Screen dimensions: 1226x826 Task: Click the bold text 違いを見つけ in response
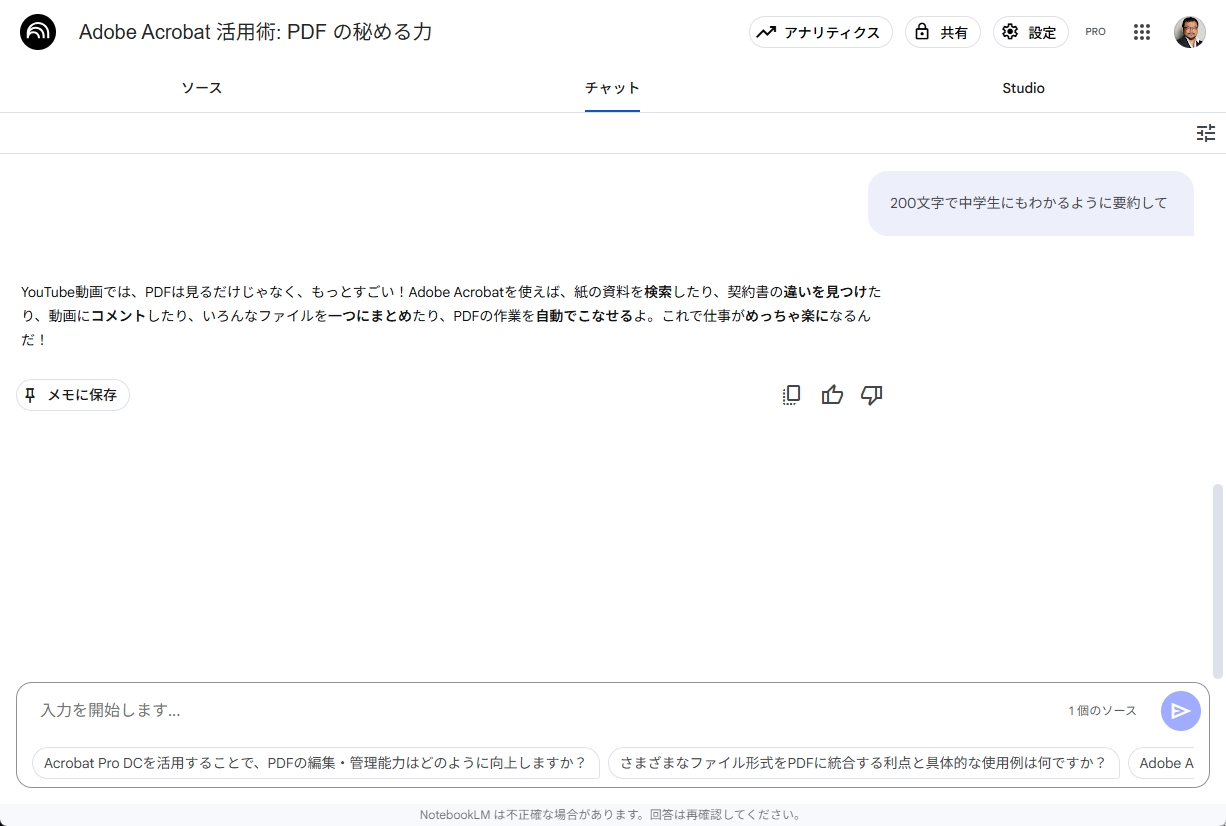(x=826, y=292)
